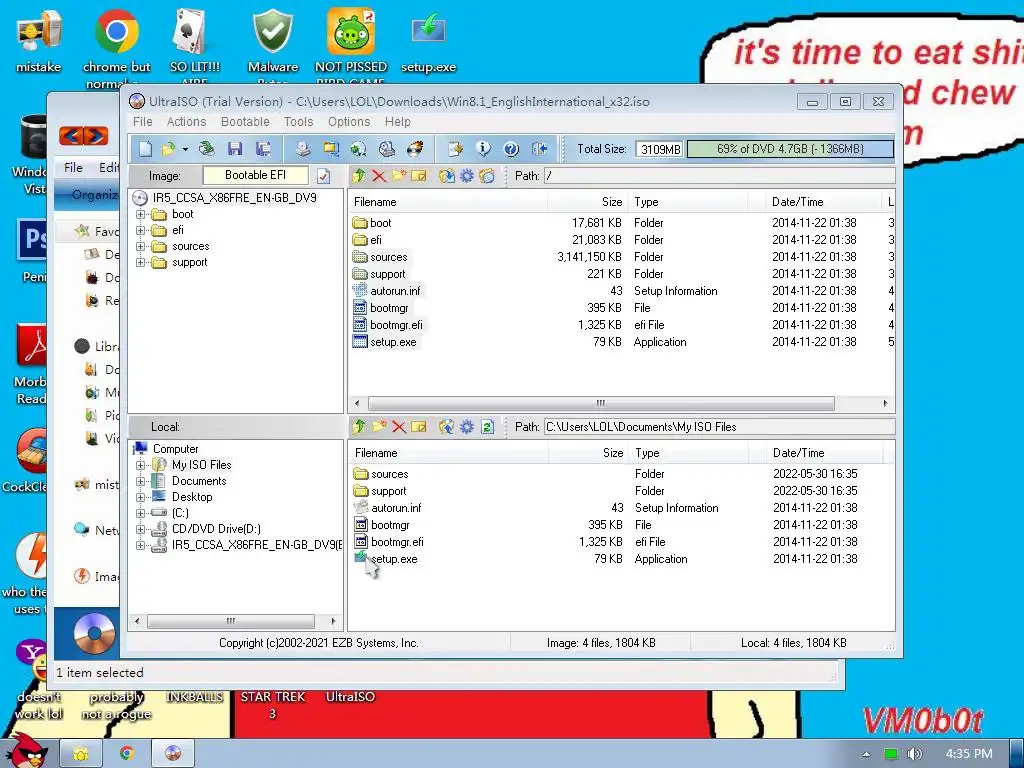Click the local tree horizontal scrollbar
Image resolution: width=1024 pixels, height=768 pixels.
[231, 621]
